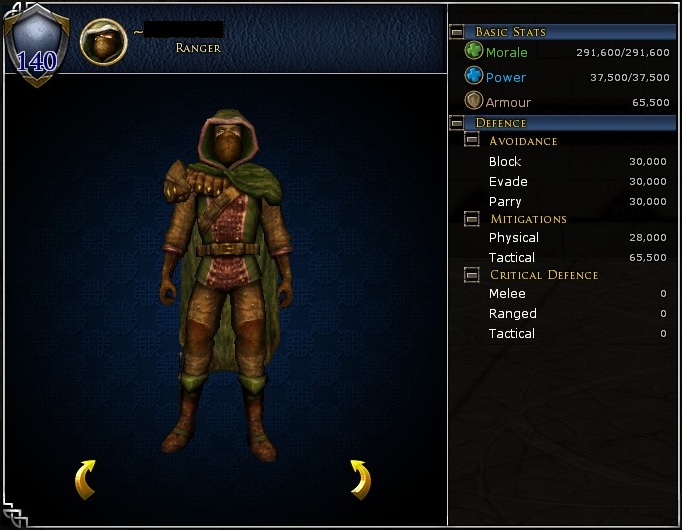Select the Evade stat row
The width and height of the screenshot is (682, 530).
577,181
